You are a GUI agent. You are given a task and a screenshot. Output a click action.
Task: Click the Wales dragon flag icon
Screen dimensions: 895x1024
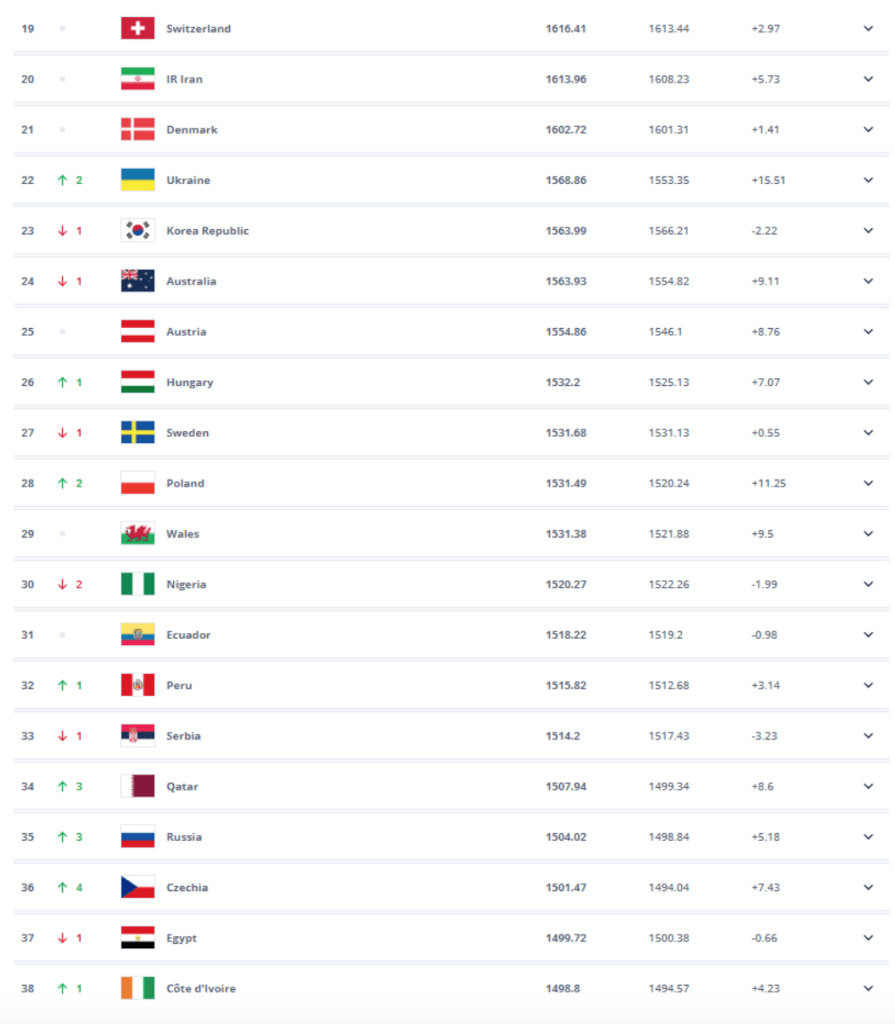[x=138, y=534]
